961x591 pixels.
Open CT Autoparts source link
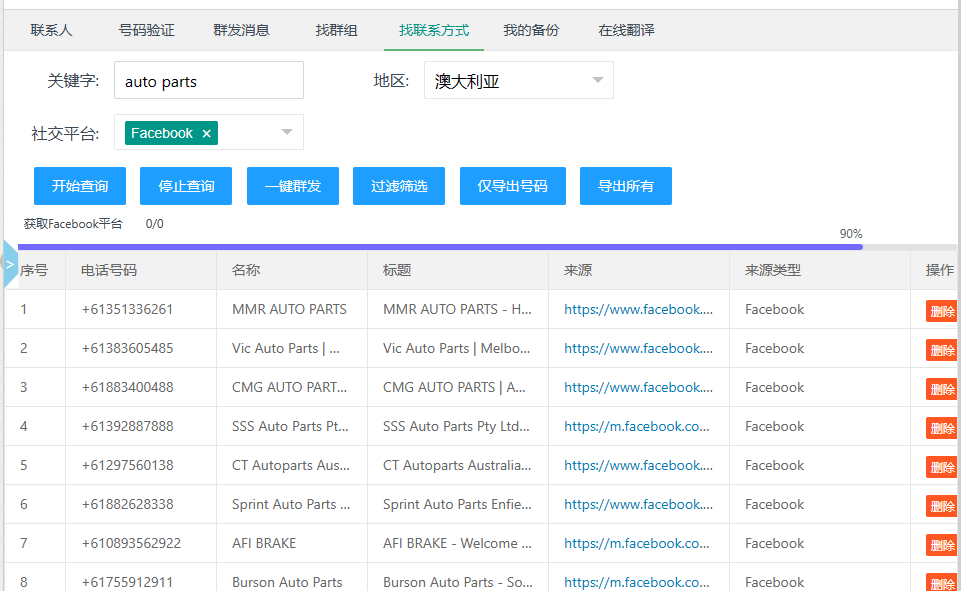coord(638,465)
